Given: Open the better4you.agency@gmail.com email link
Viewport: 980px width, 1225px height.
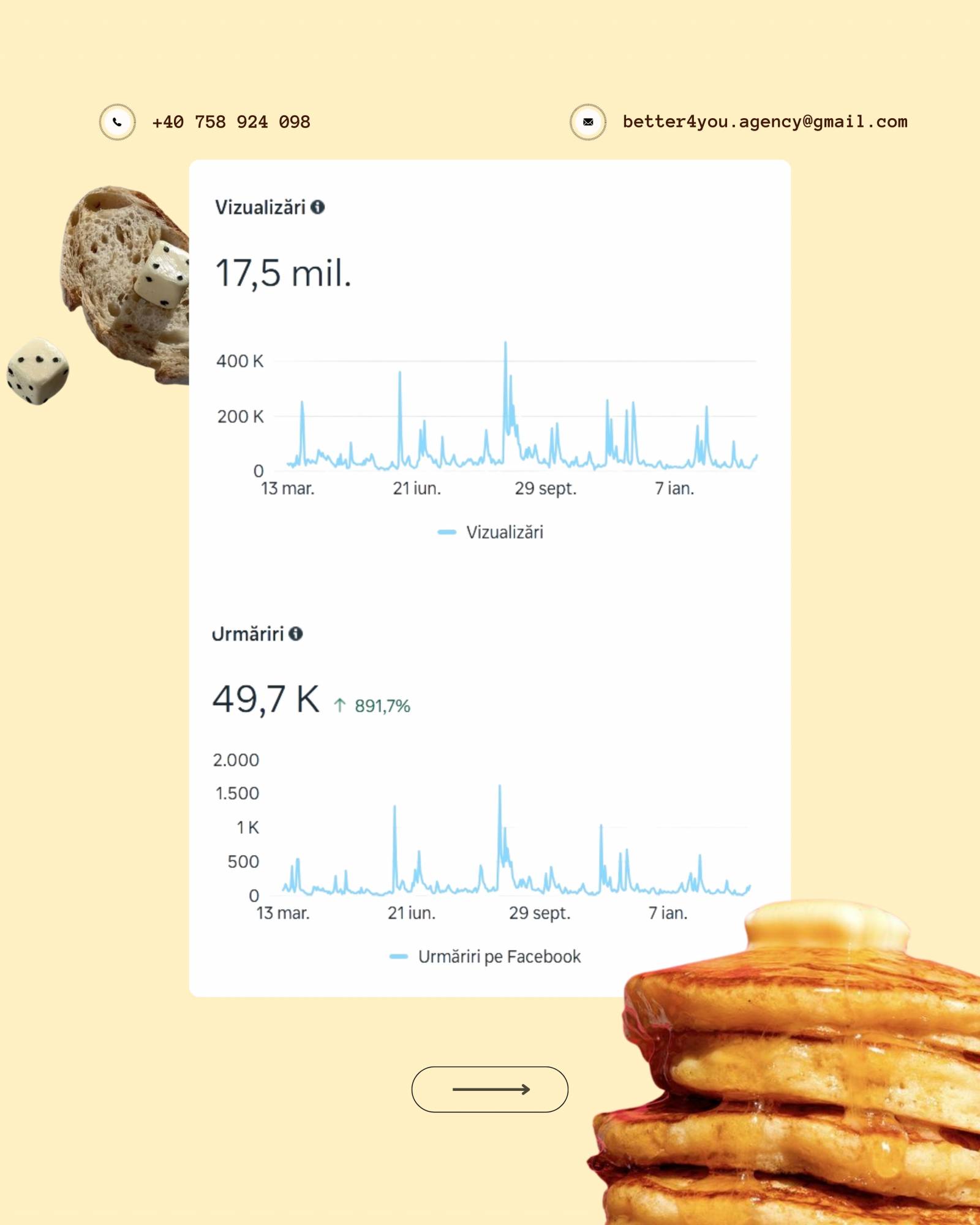Looking at the screenshot, I should click(764, 121).
